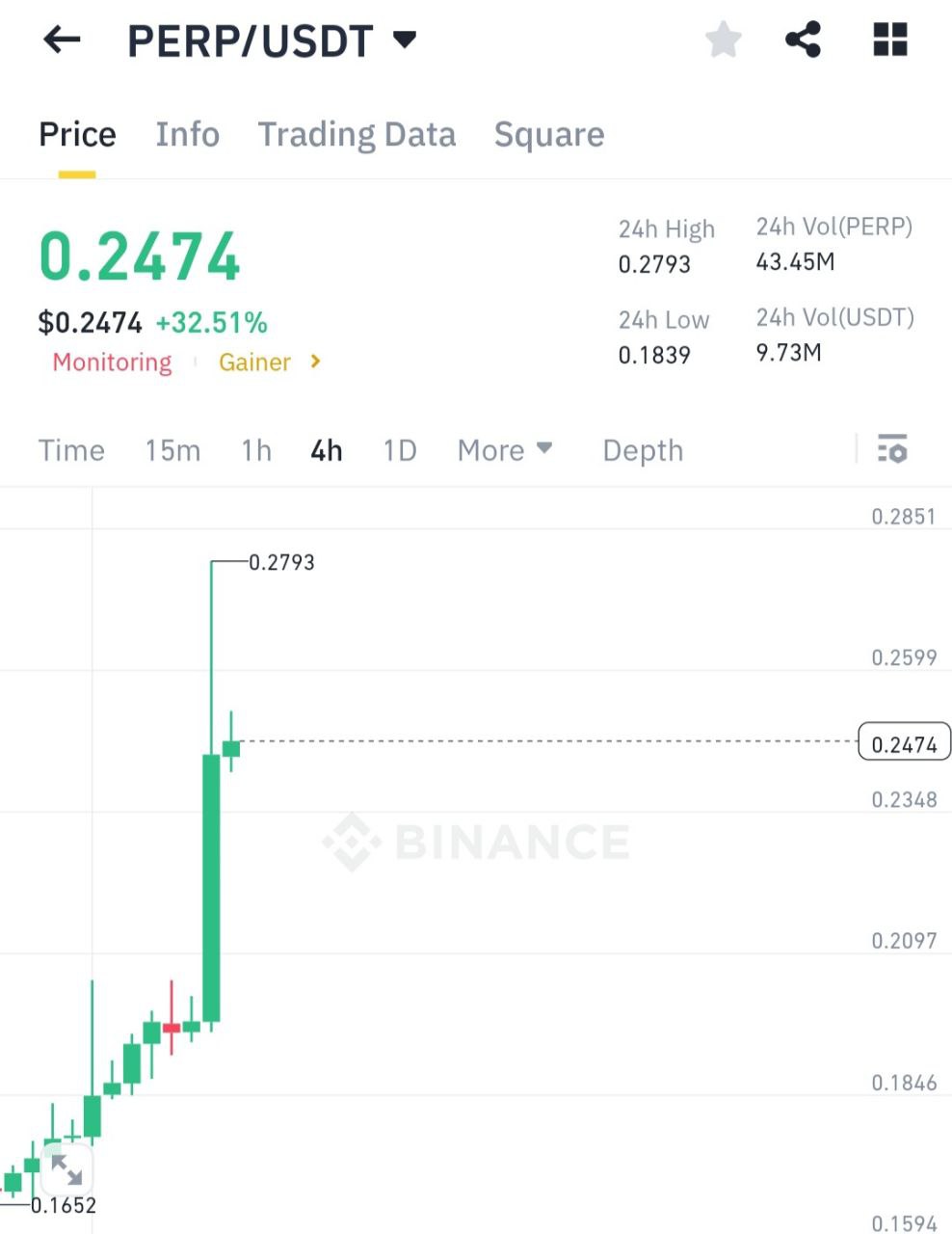This screenshot has height=1234, width=952.
Task: Expand chart to fullscreen arrows icon
Action: coord(66,1169)
